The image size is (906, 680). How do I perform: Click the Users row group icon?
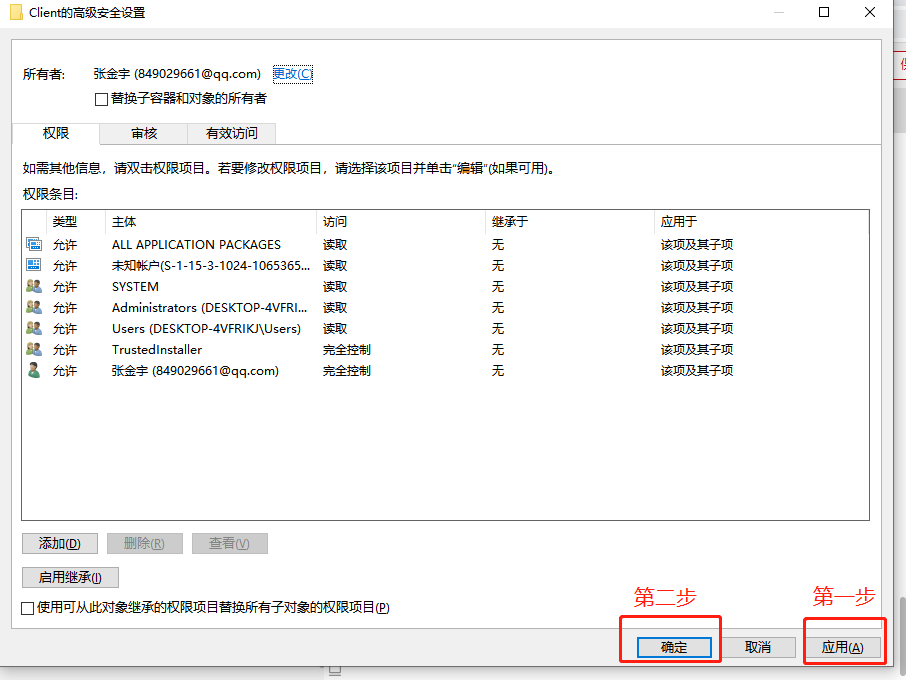34,328
